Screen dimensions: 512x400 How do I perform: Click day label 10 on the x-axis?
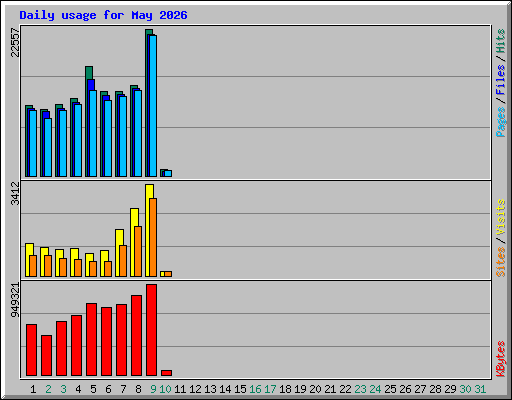[x=165, y=389]
